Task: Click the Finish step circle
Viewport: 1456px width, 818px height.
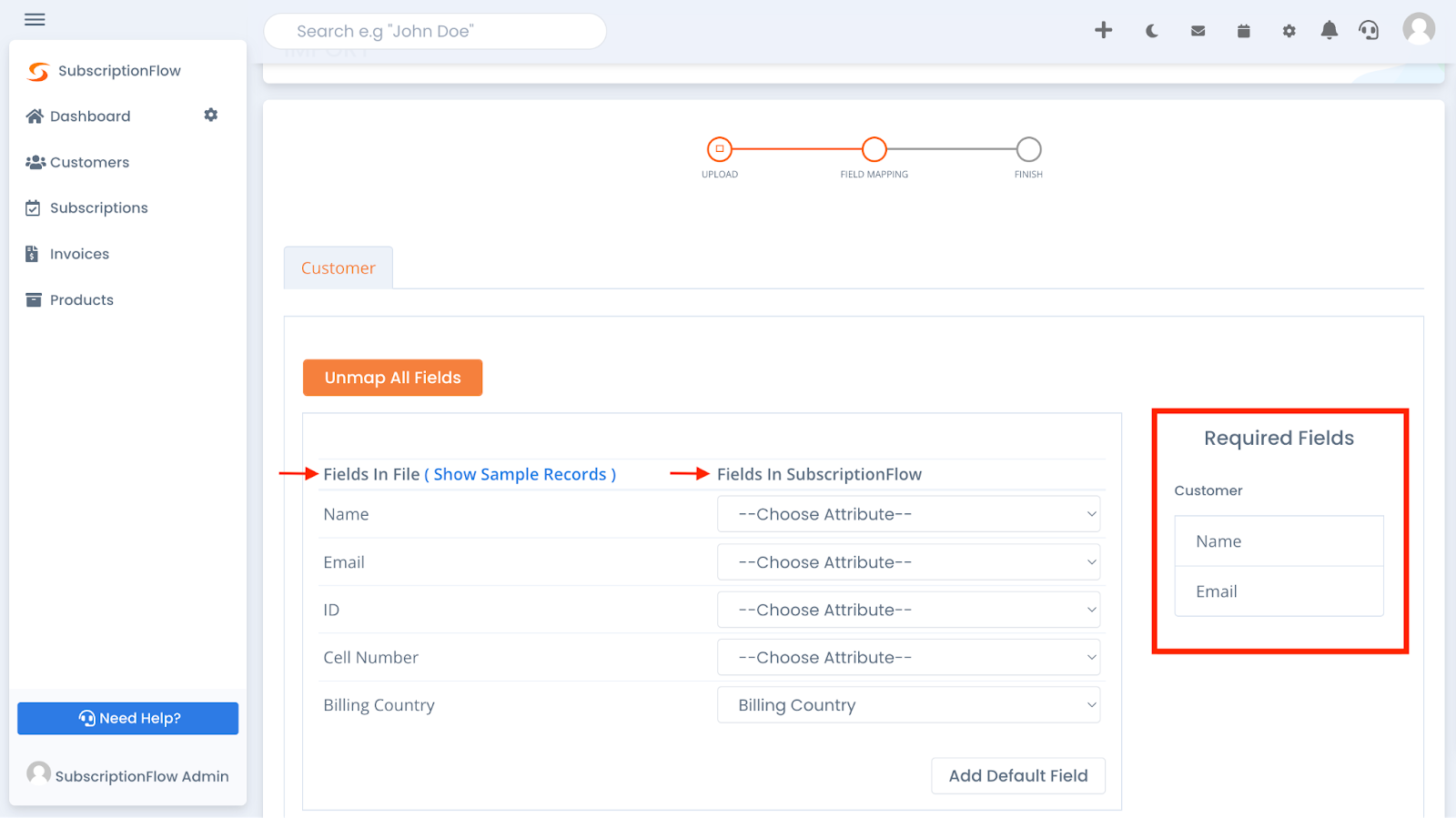Action: point(1028,149)
